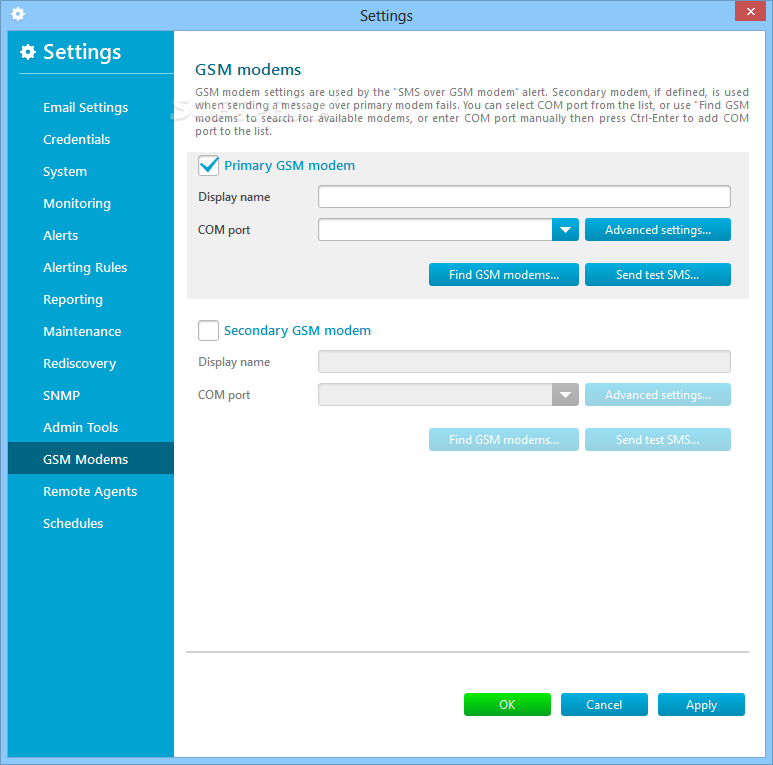The height and width of the screenshot is (765, 773).
Task: Open the Remote Agents page
Action: point(90,491)
